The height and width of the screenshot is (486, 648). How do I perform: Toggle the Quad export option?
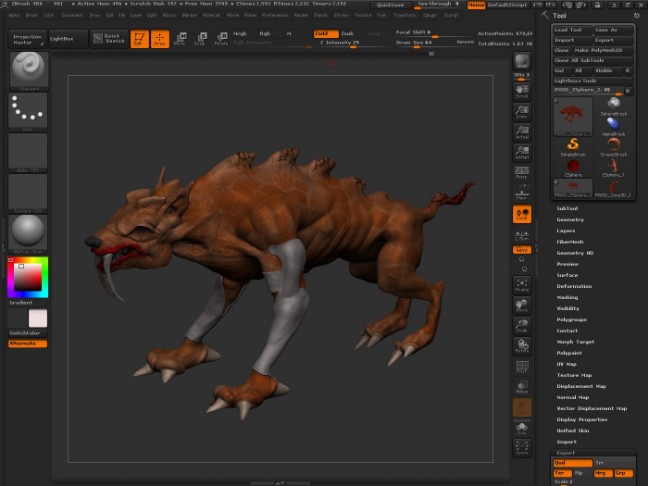point(572,463)
